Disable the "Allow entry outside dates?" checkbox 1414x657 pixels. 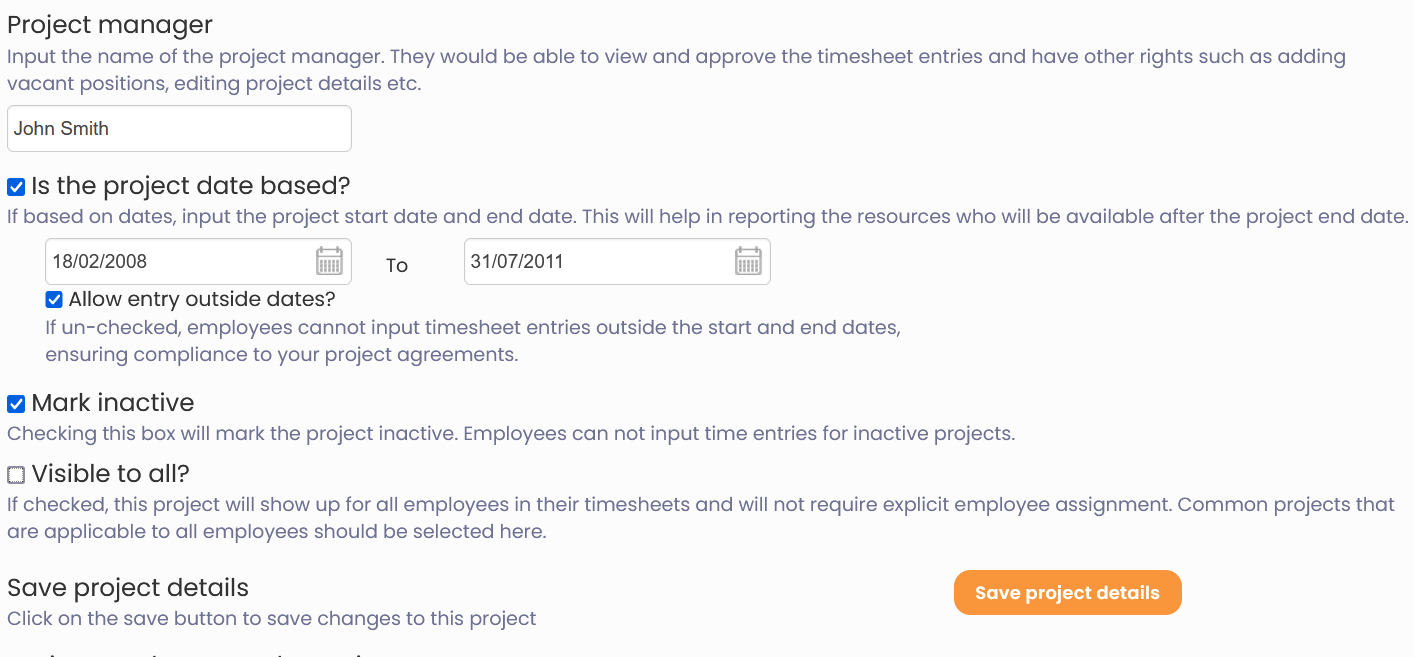point(54,299)
